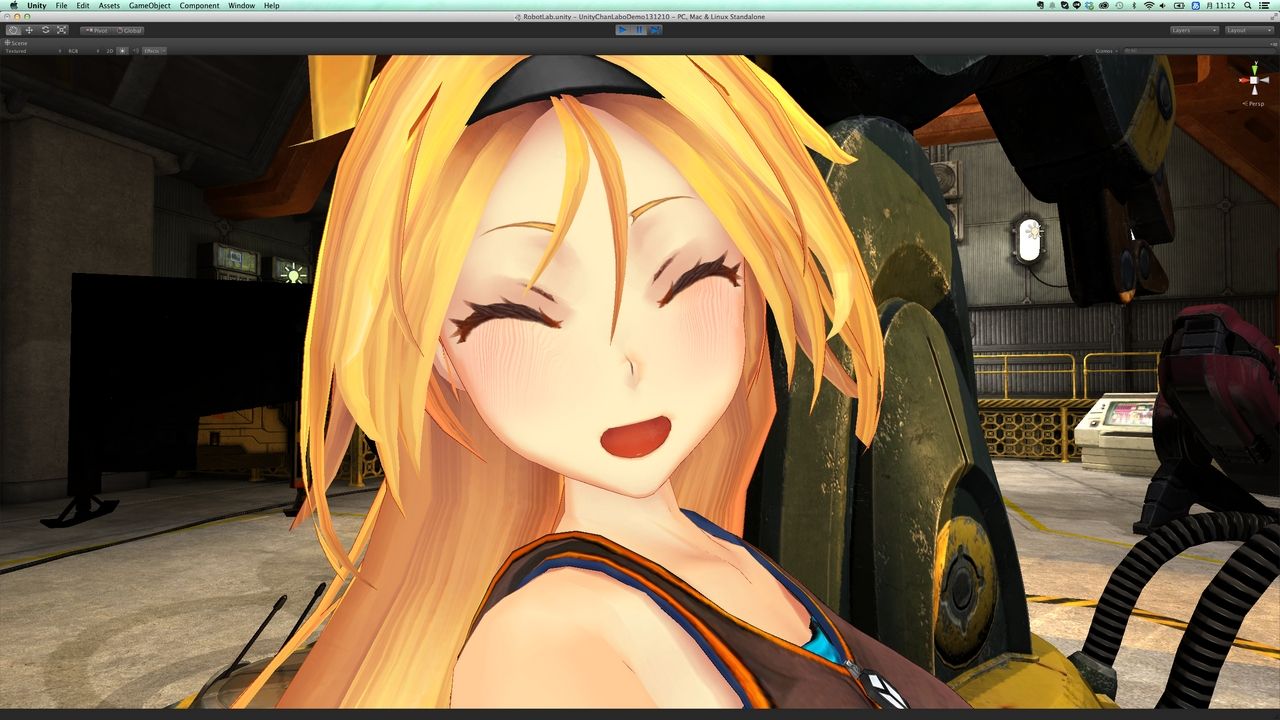The height and width of the screenshot is (720, 1280).
Task: Open the Layout dropdown
Action: [1250, 30]
